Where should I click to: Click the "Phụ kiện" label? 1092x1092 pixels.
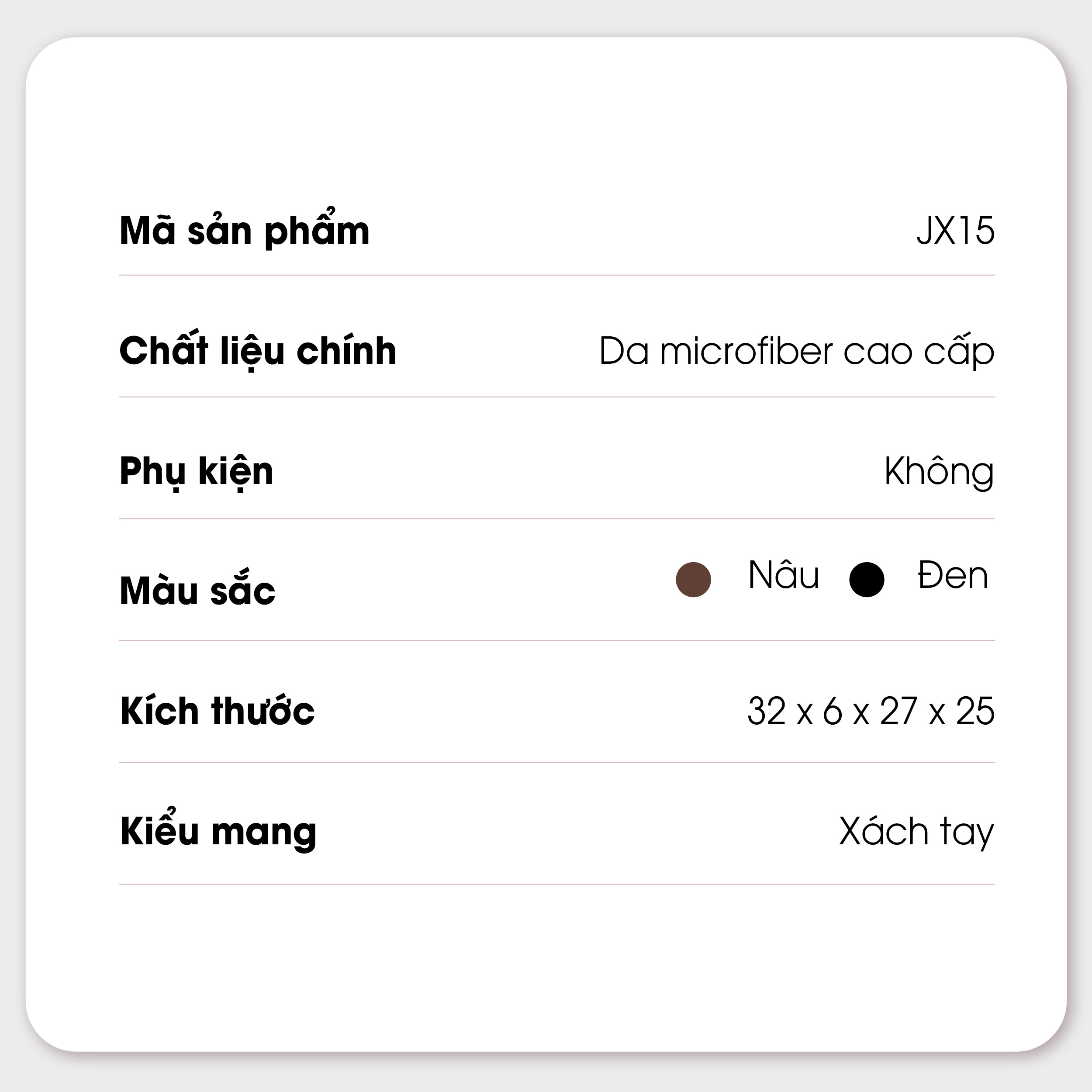pyautogui.click(x=196, y=471)
